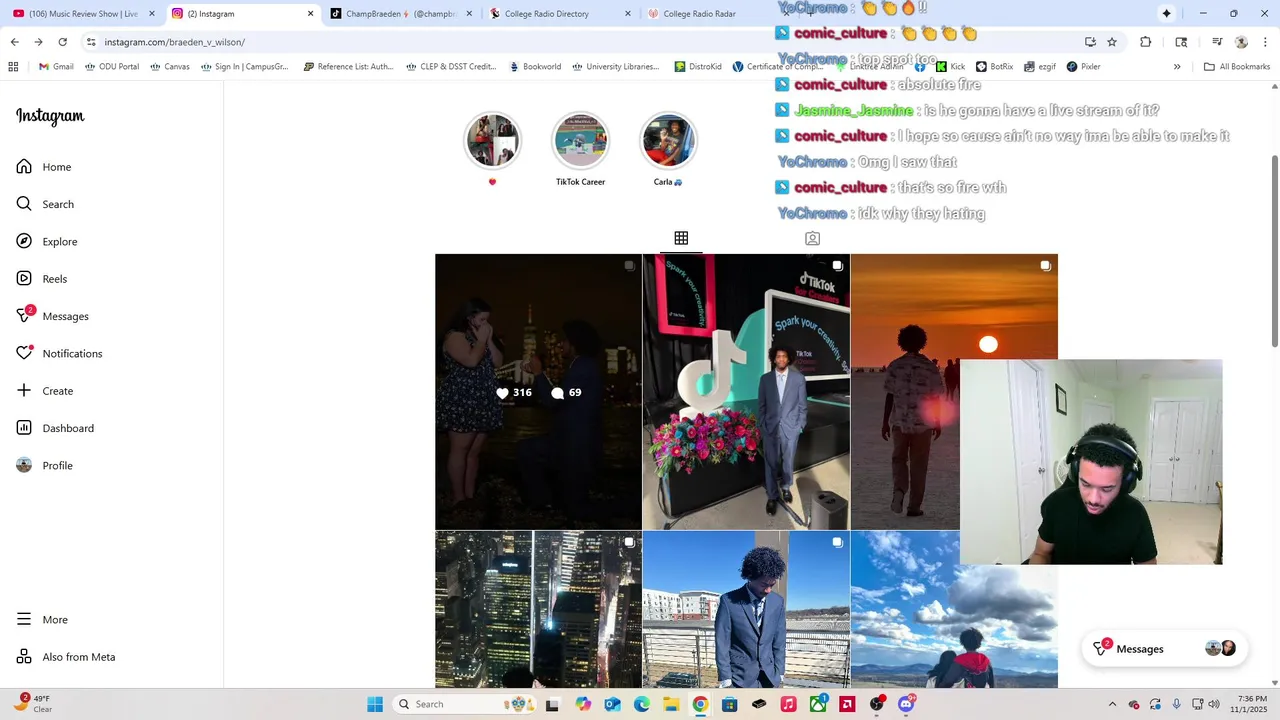Open Canvas bookmark
The image size is (1280, 720).
click(x=170, y=67)
